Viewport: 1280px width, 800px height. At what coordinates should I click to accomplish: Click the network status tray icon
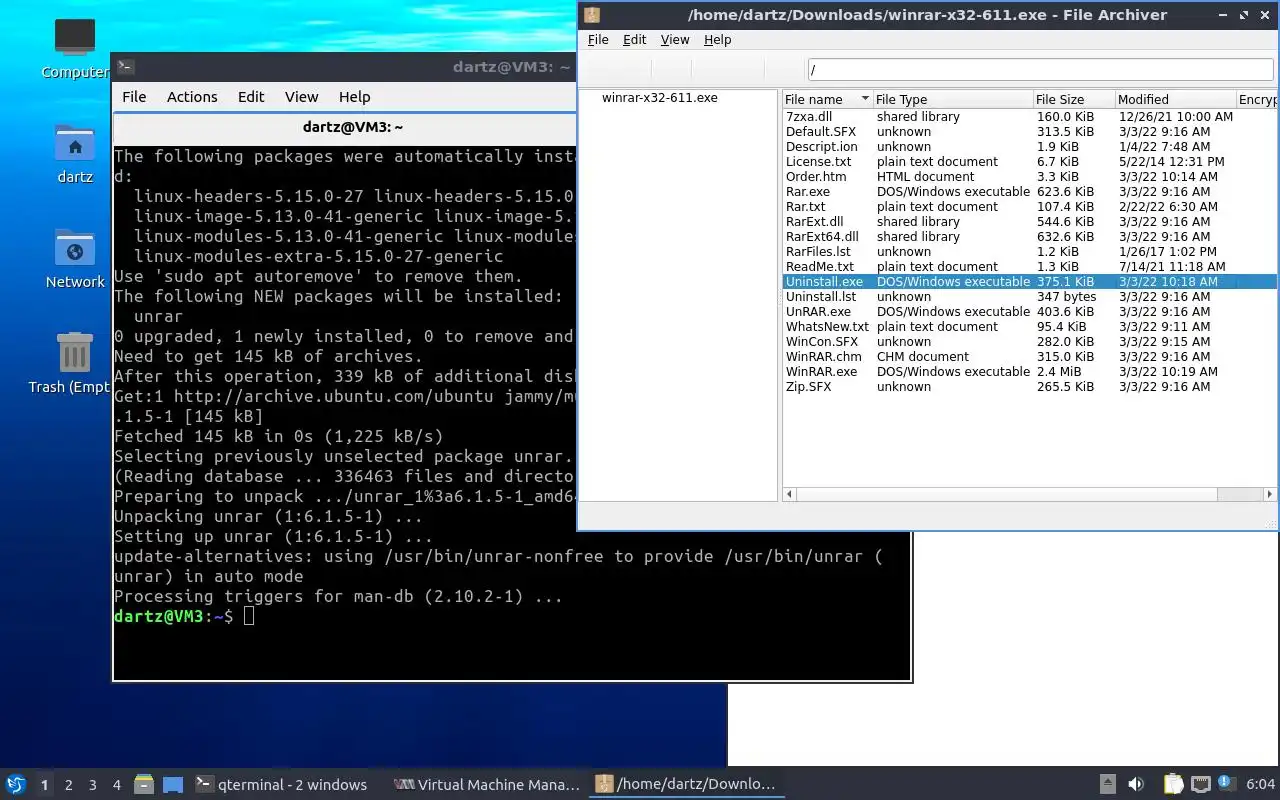click(1201, 784)
